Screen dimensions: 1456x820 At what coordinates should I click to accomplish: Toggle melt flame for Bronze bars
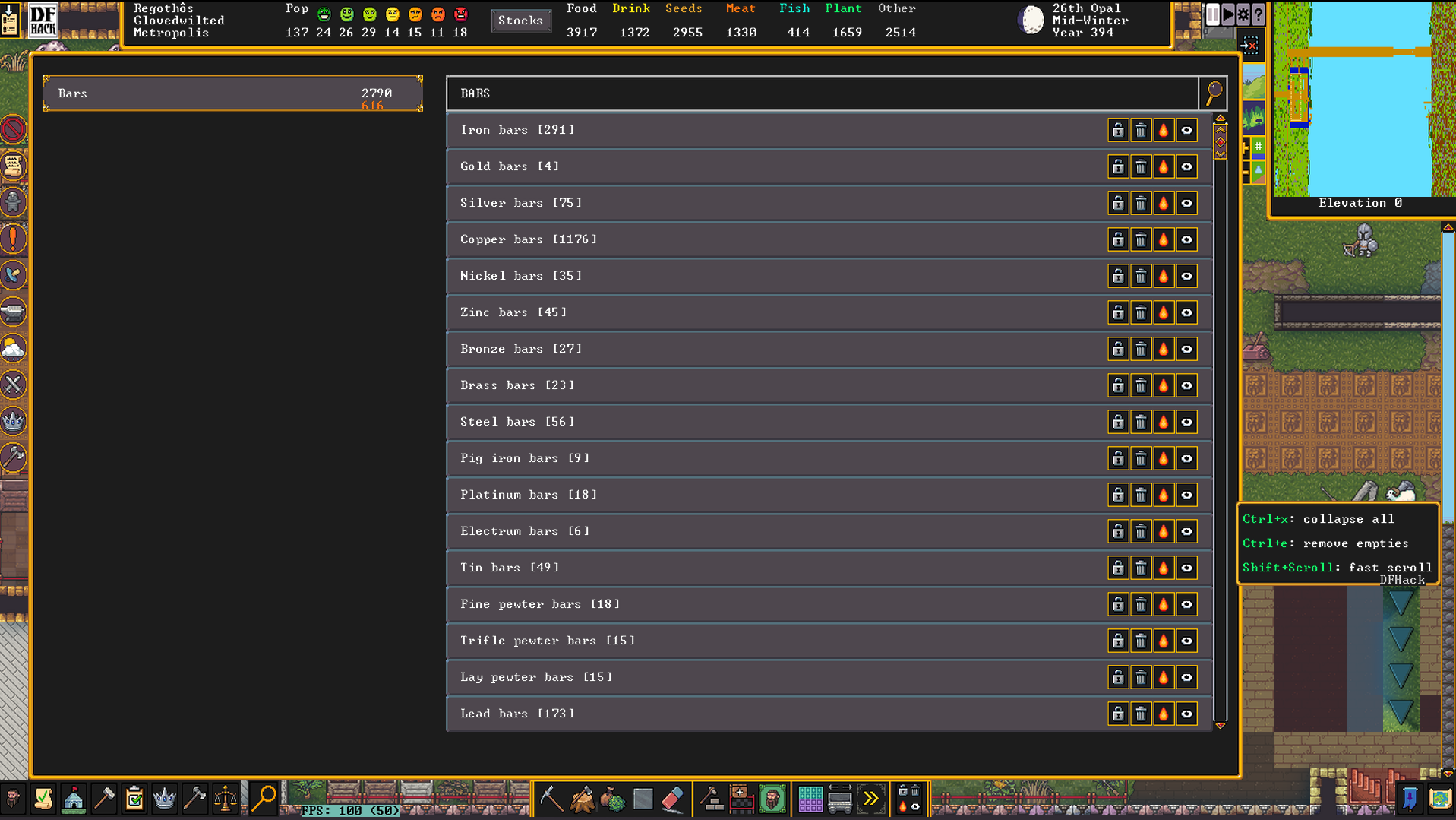click(x=1164, y=349)
